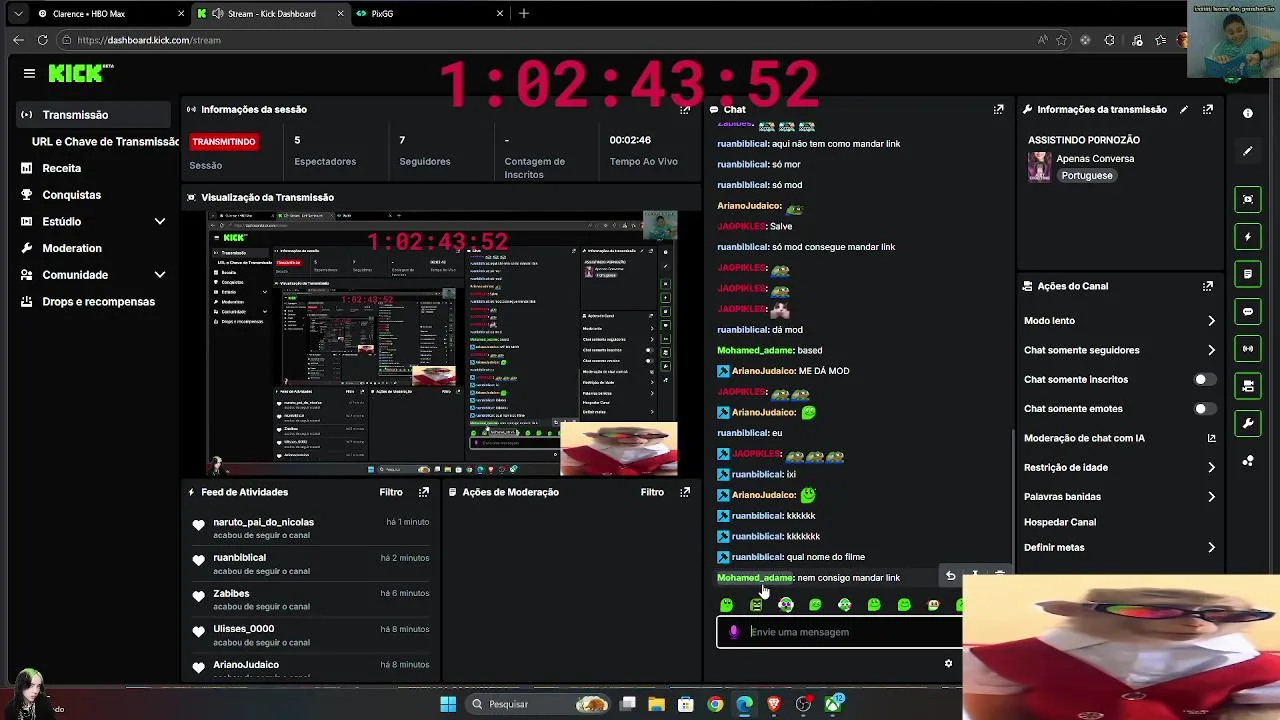
Task: Click the browser address bar URL
Action: click(149, 40)
